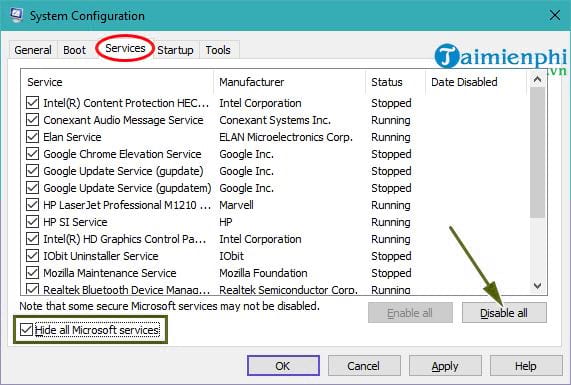Toggle the HP SI Service checkbox

coord(32,222)
